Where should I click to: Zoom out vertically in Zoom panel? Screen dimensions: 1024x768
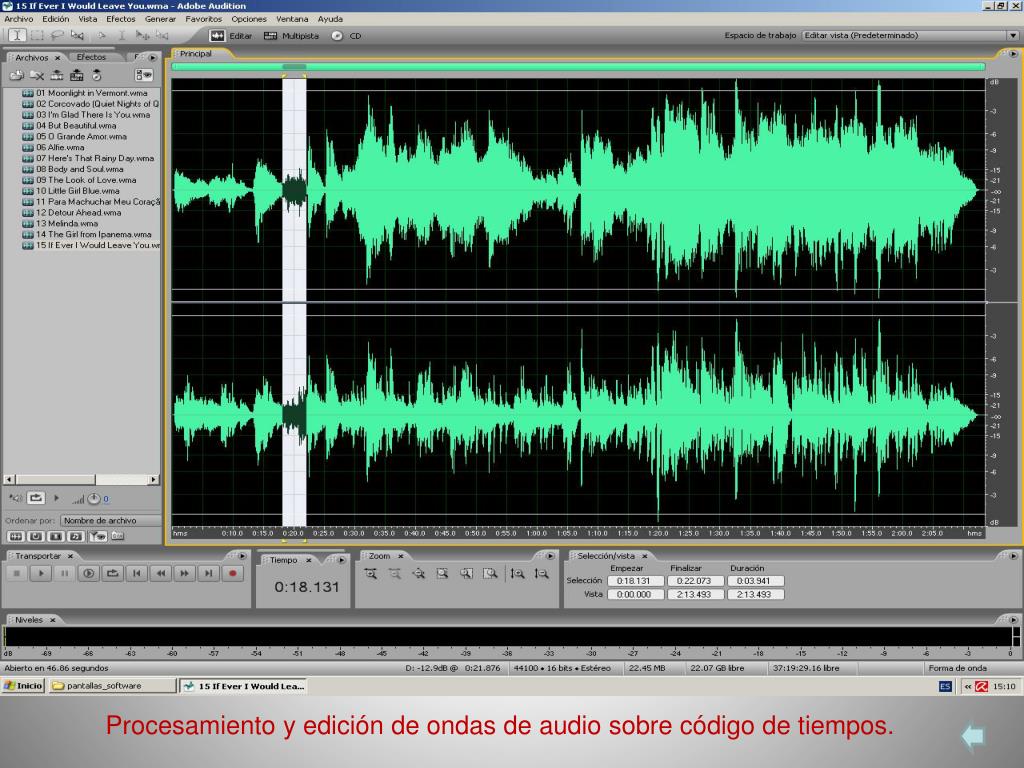(541, 574)
